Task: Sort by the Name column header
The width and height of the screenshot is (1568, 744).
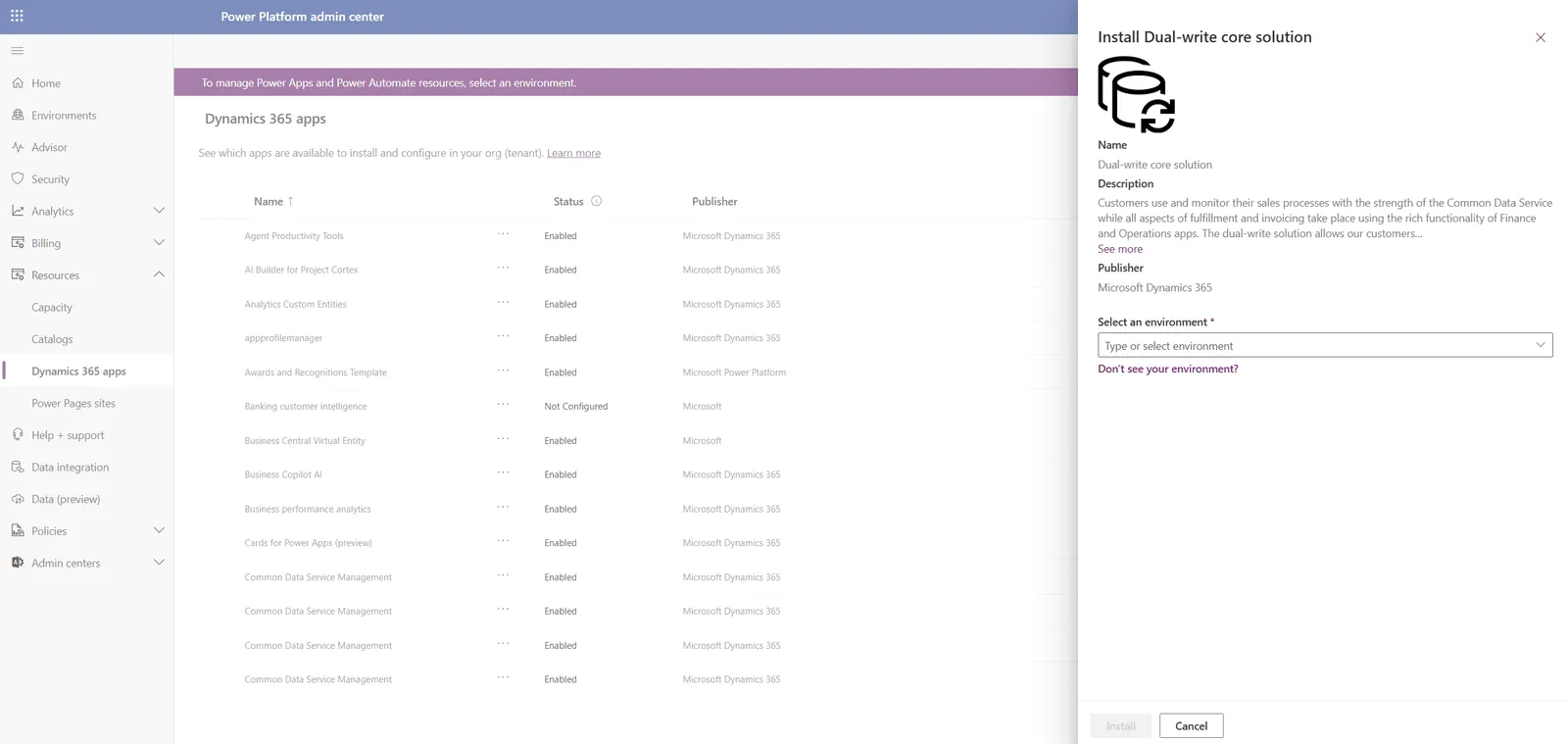Action: point(268,201)
